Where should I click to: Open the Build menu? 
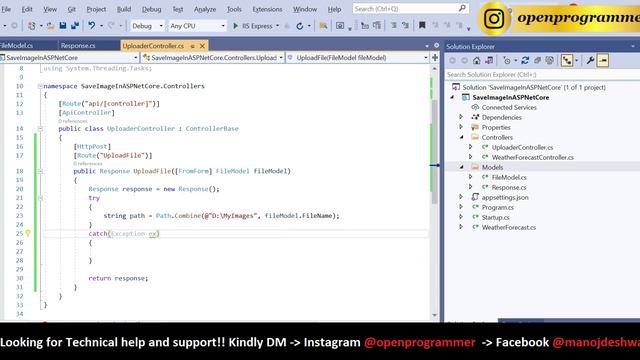pos(124,9)
